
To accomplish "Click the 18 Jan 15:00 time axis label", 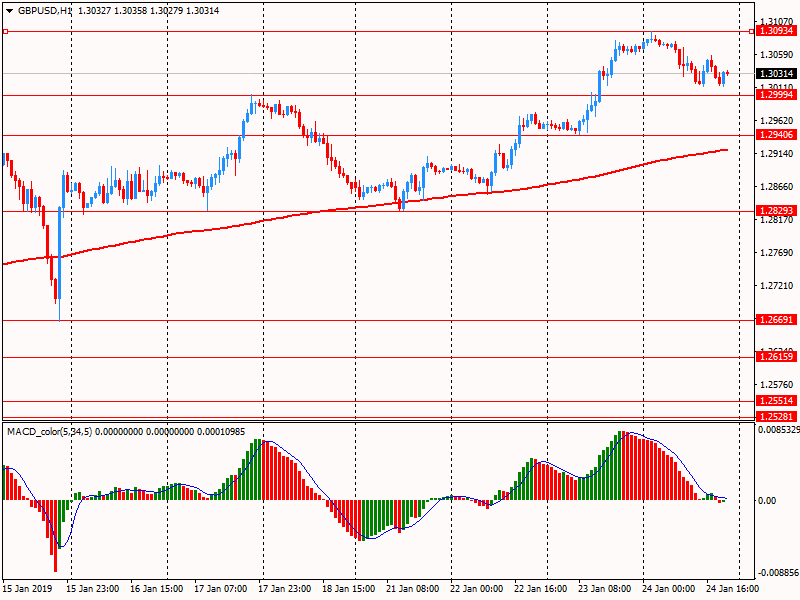I will click(x=348, y=589).
